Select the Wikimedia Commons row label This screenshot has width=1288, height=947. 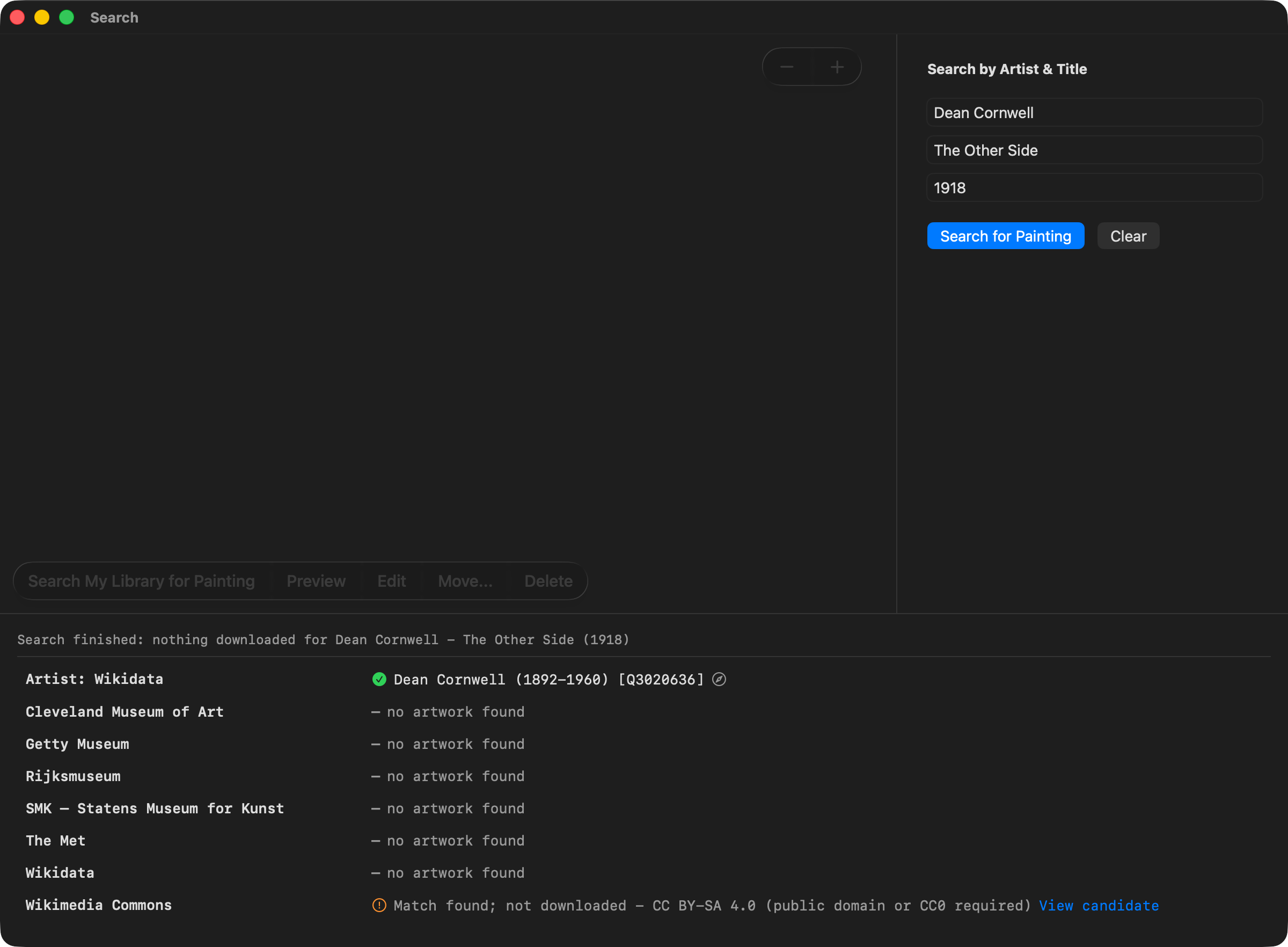pos(99,905)
